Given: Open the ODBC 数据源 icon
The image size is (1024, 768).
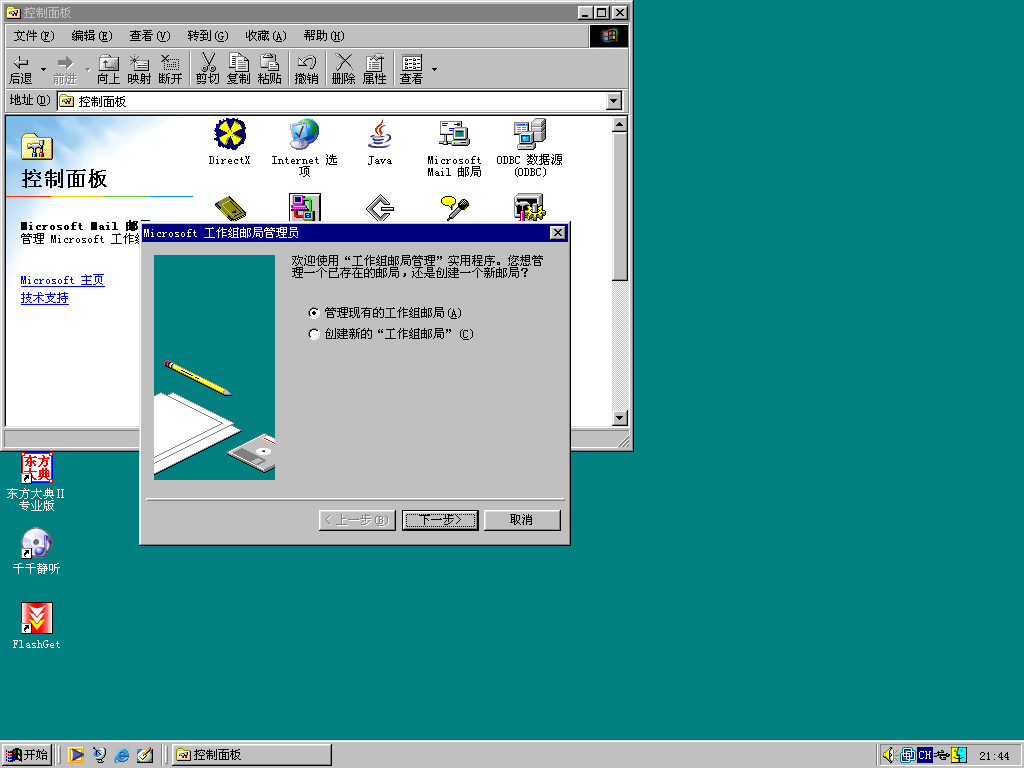Looking at the screenshot, I should click(x=529, y=135).
